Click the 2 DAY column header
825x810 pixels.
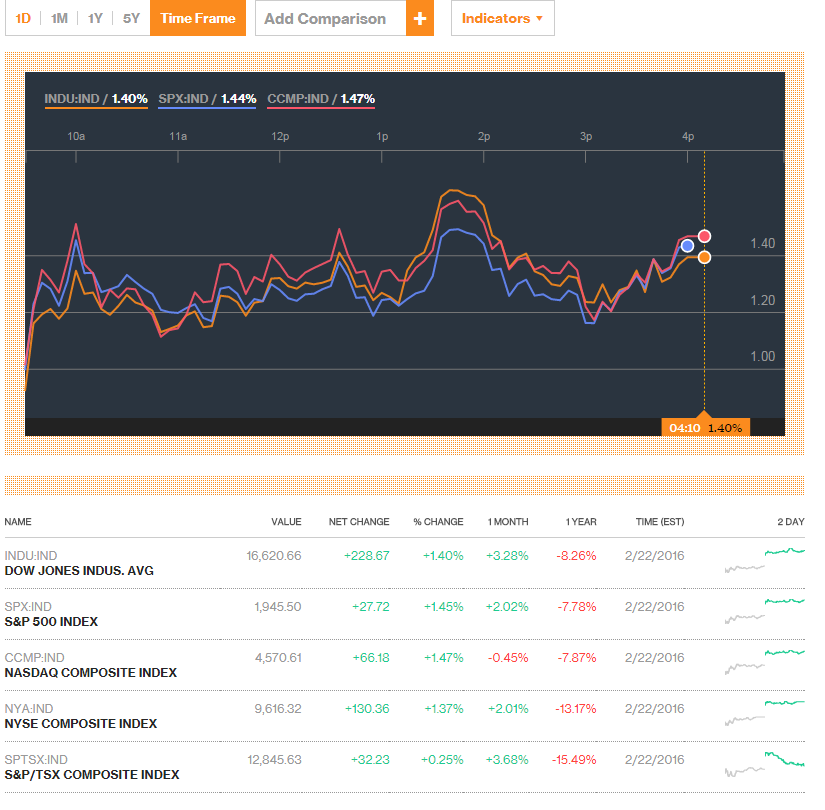791,522
